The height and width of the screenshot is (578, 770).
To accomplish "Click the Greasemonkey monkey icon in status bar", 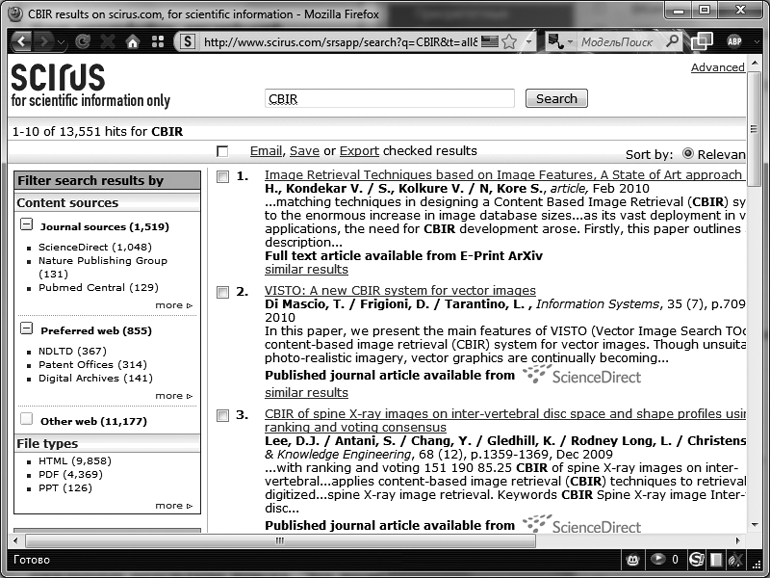I will click(x=633, y=559).
